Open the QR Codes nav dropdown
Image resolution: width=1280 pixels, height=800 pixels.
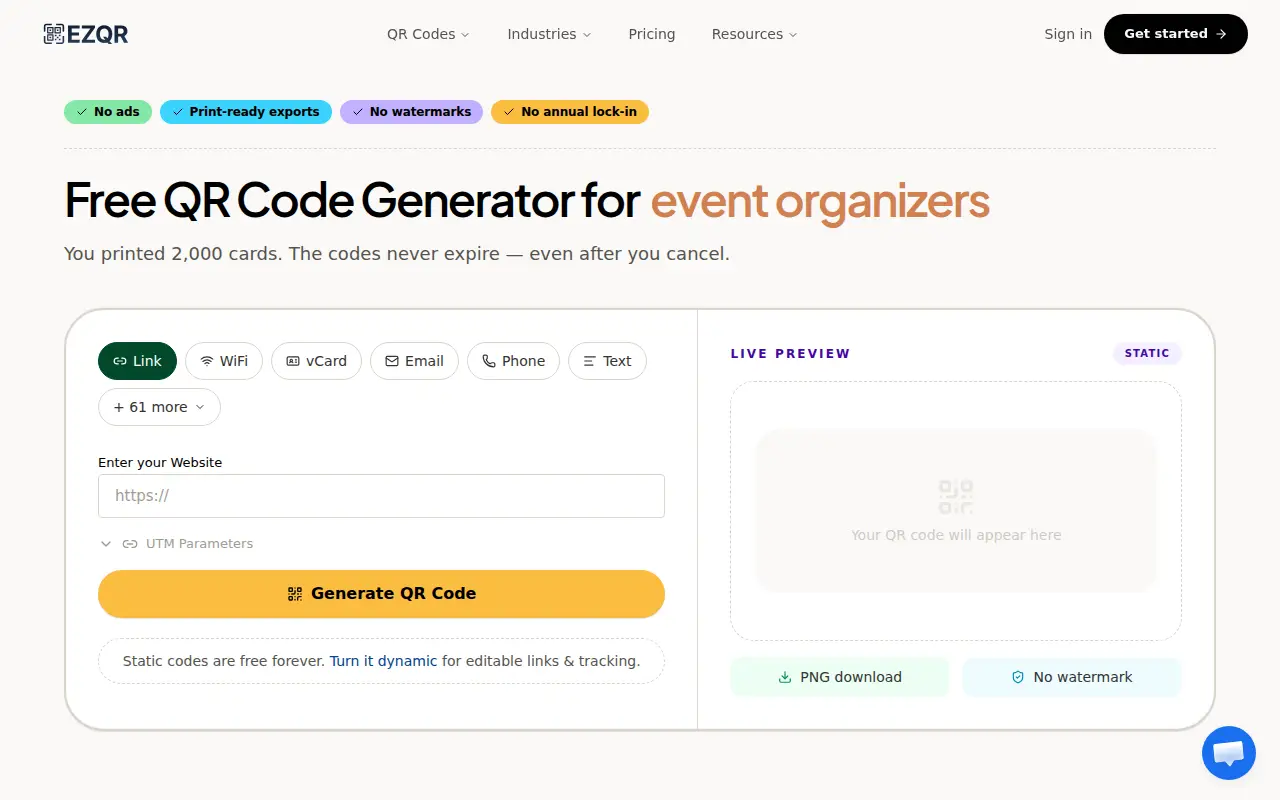[428, 34]
